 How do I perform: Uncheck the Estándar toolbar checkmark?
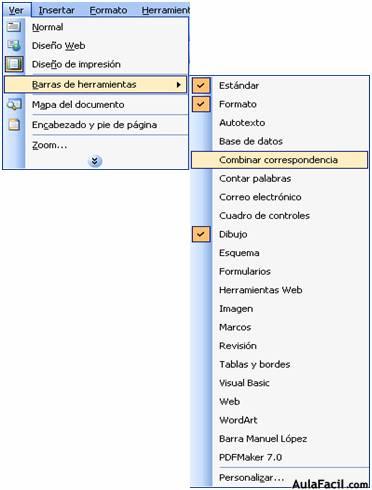[201, 85]
